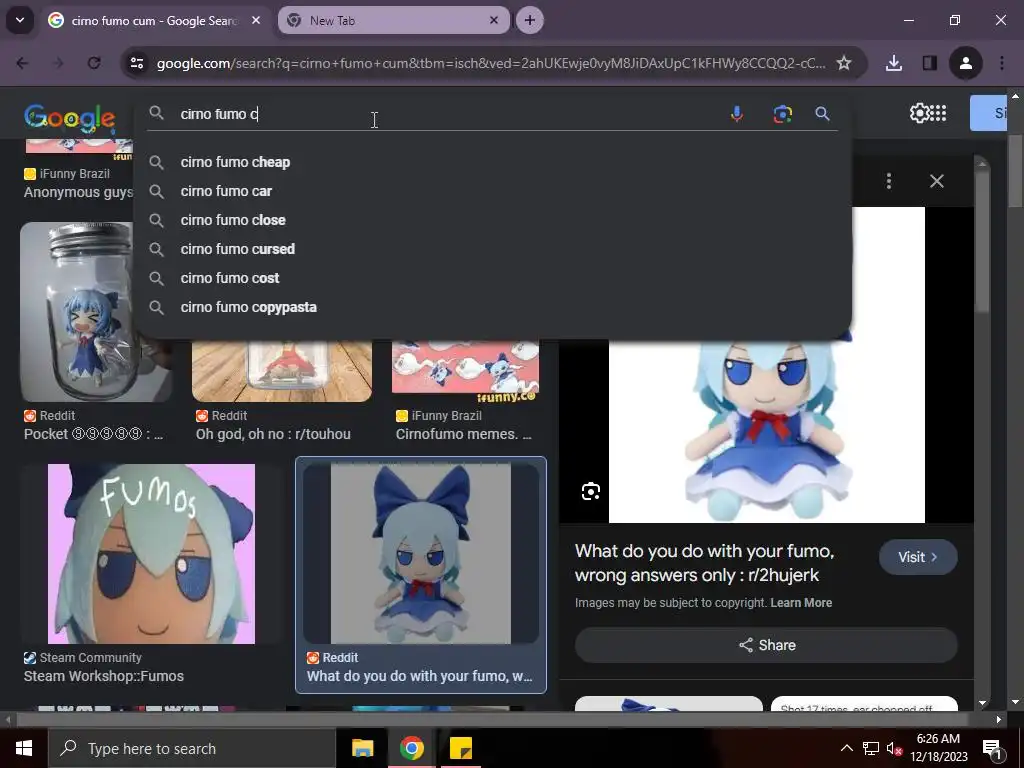The image size is (1024, 768).
Task: Switch to the New Tab tab
Action: [x=394, y=20]
